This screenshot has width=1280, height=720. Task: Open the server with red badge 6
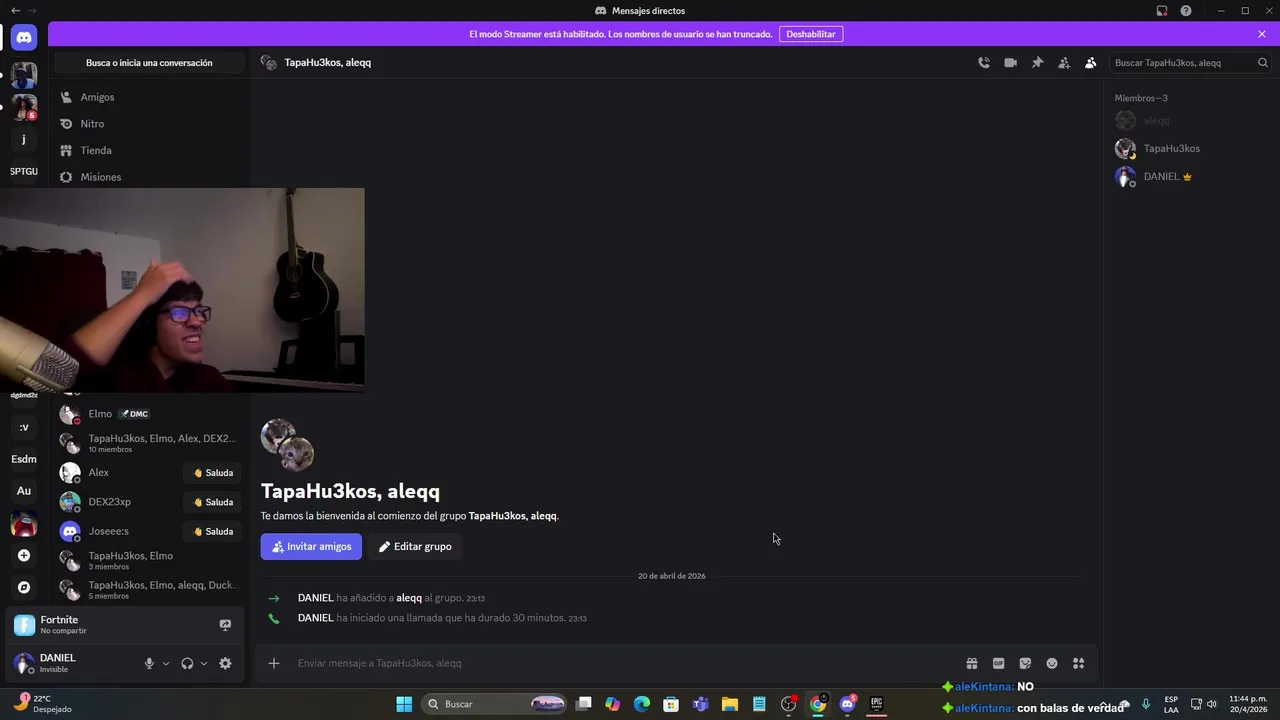coord(24,107)
